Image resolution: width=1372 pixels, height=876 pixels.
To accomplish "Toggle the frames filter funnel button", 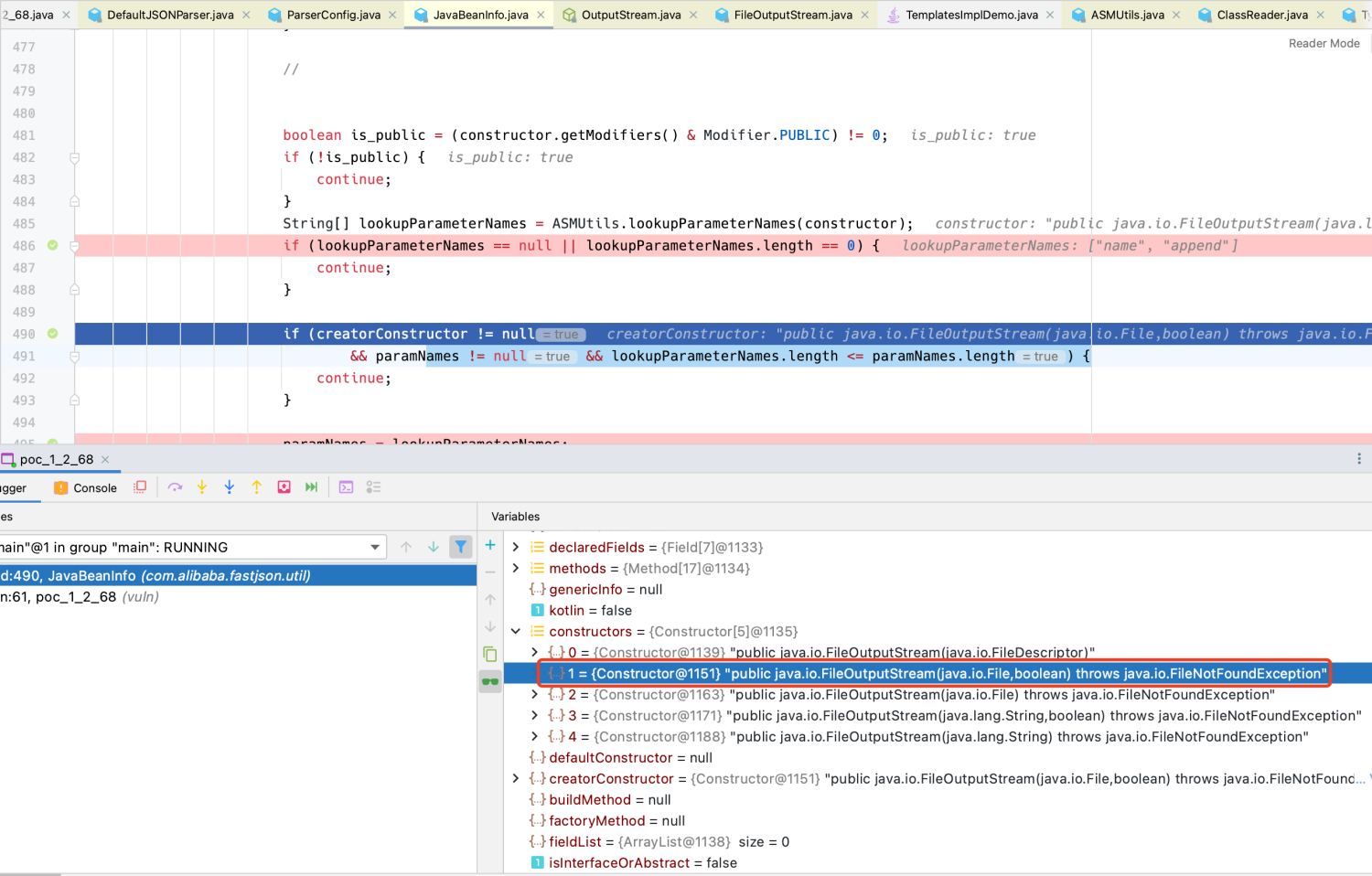I will 461,547.
